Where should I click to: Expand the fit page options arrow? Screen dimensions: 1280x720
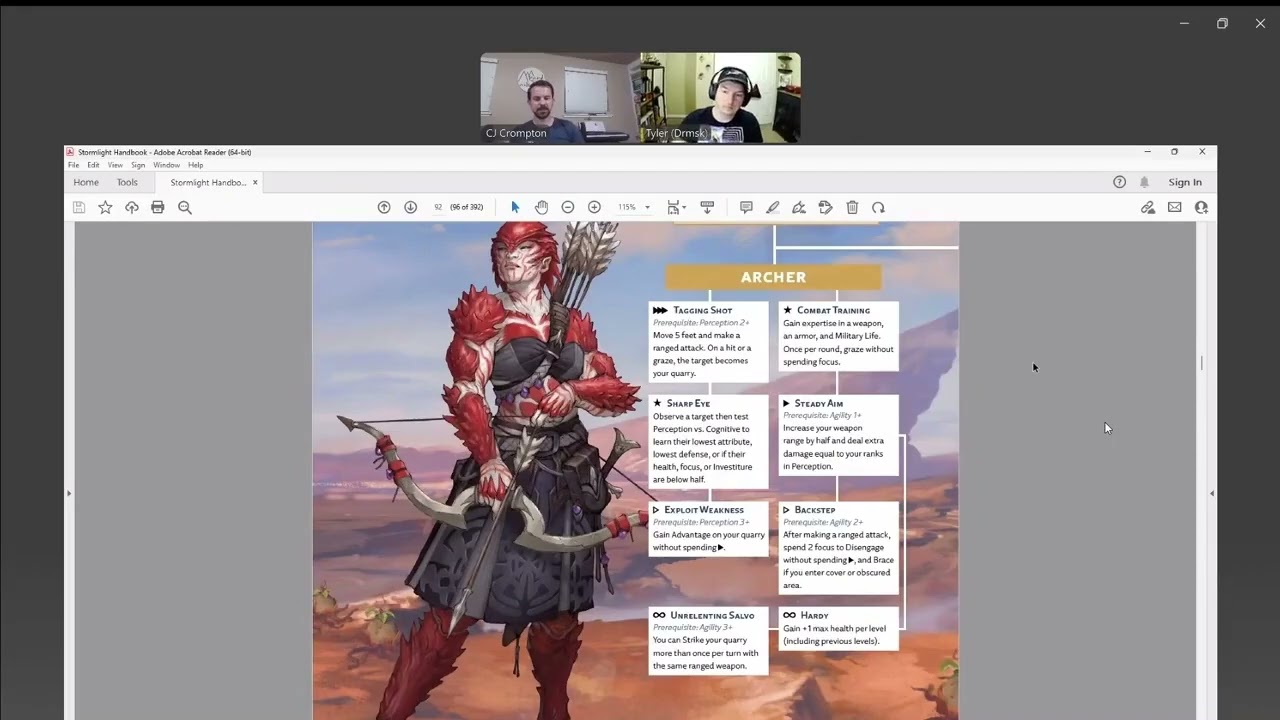click(x=685, y=207)
